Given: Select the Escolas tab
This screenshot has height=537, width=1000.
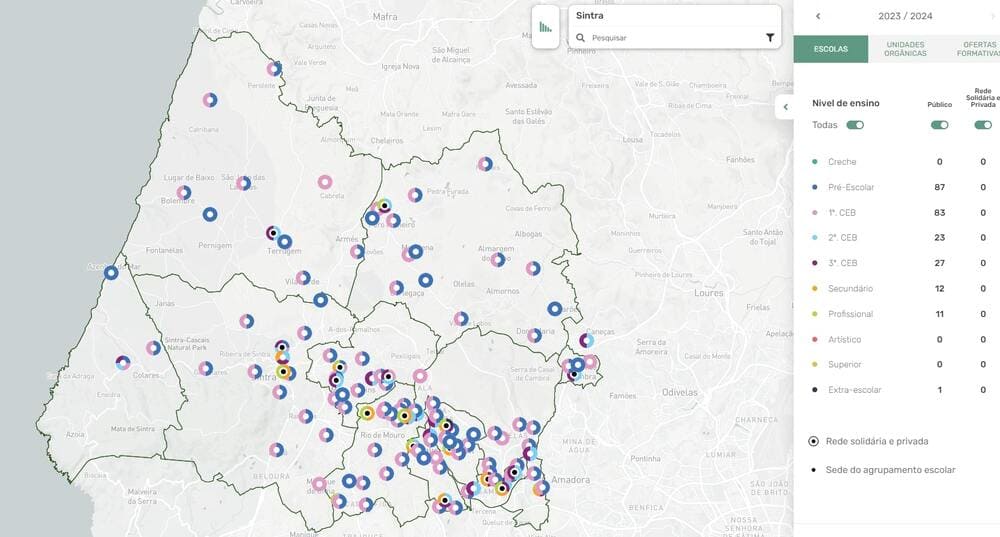Looking at the screenshot, I should [x=831, y=49].
